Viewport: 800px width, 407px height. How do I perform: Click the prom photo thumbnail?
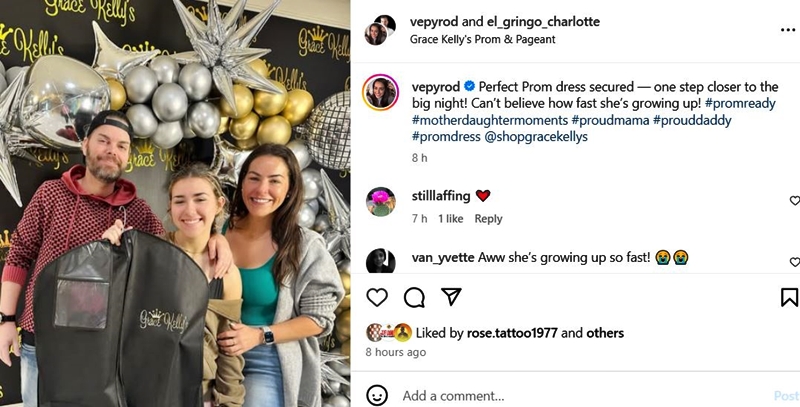pos(175,203)
